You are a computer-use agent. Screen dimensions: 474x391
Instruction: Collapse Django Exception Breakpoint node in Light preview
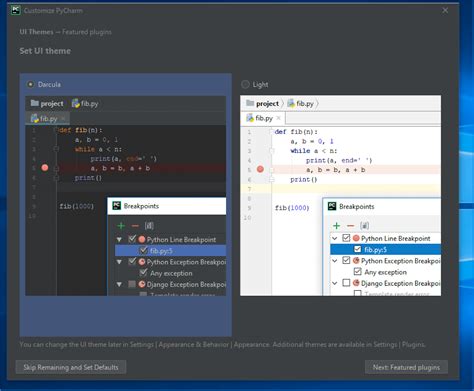click(335, 283)
